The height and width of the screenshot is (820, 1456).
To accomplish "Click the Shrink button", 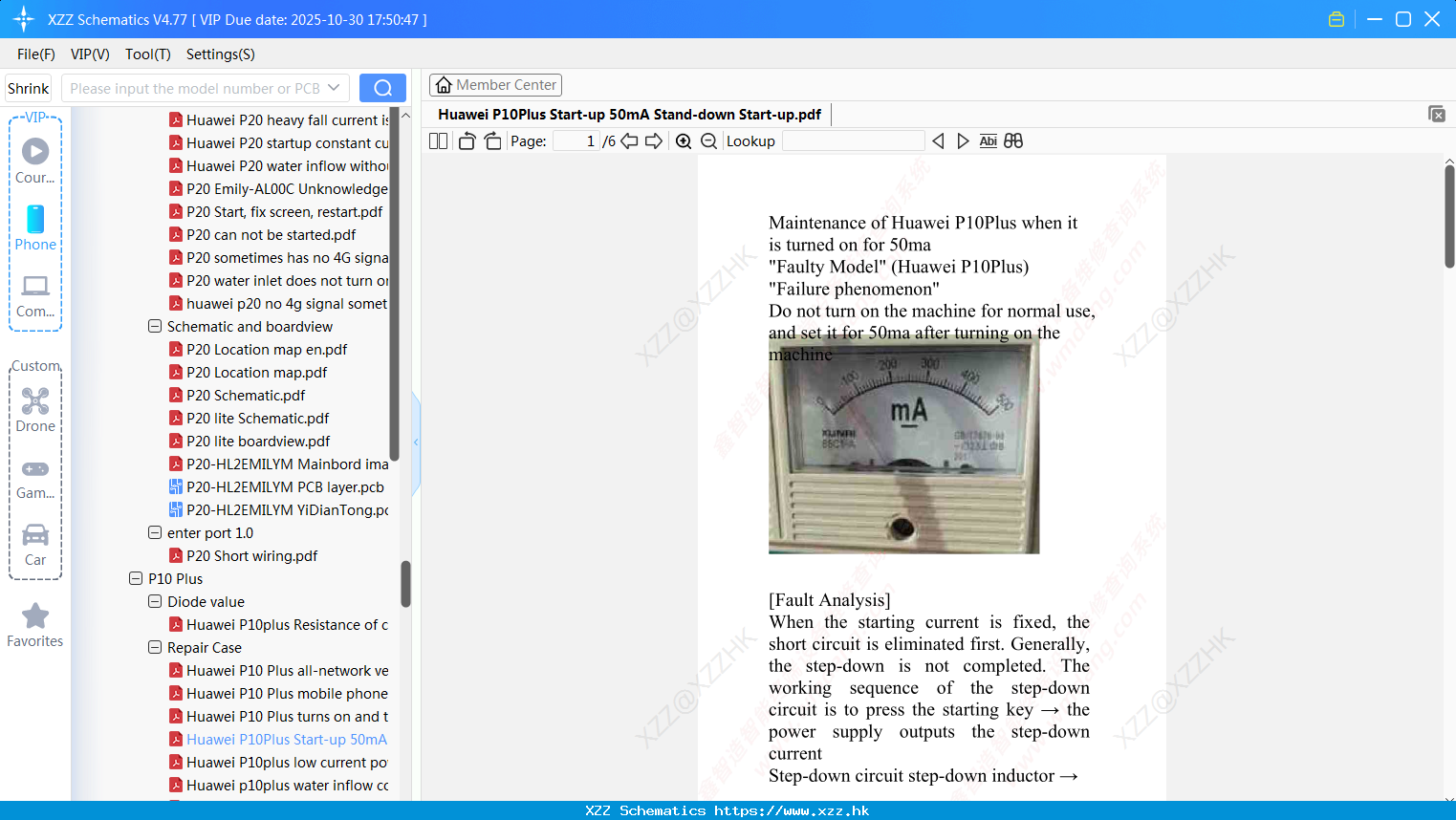I will point(28,88).
